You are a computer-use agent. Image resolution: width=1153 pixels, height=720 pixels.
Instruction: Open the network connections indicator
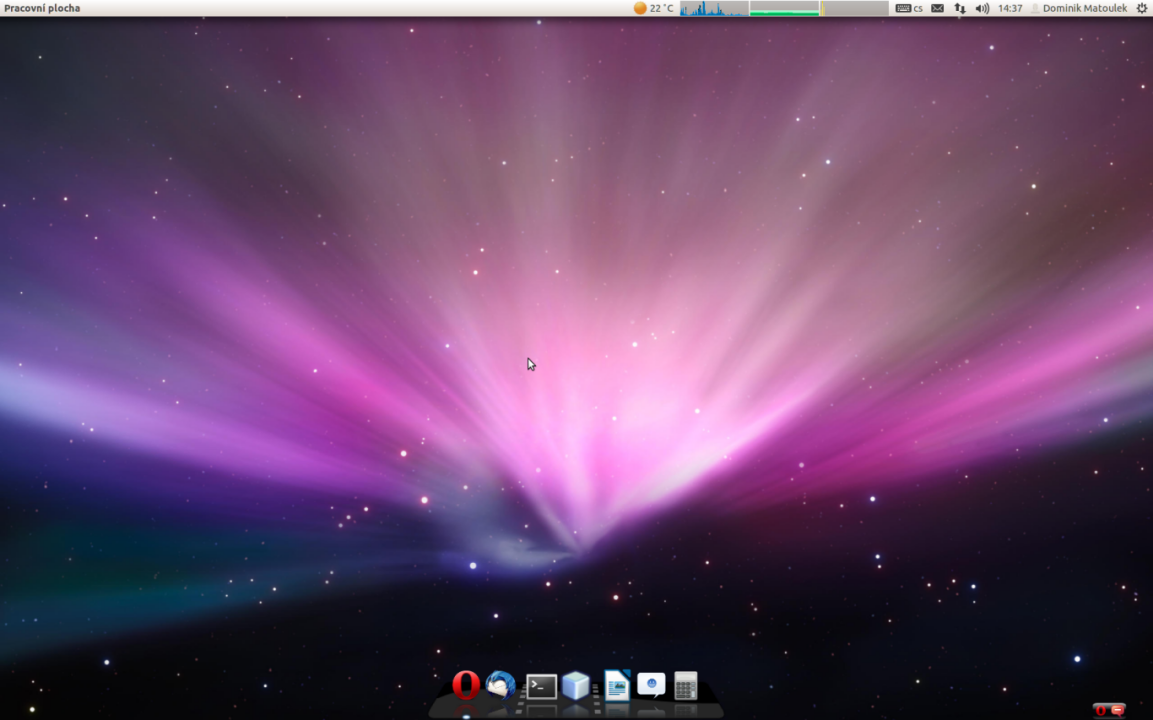click(960, 8)
